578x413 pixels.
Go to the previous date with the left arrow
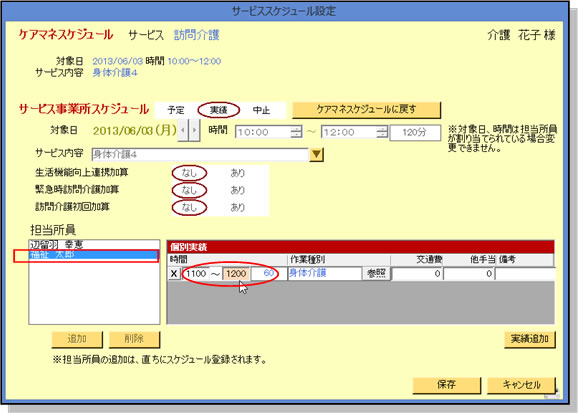(x=183, y=130)
